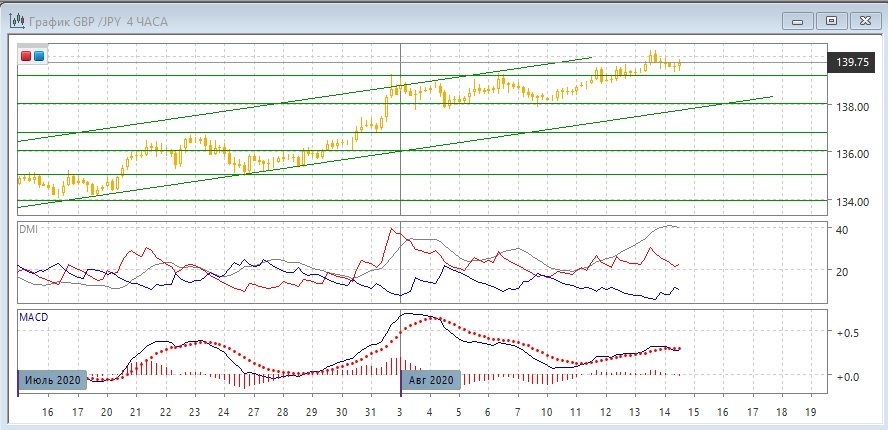888x430 pixels.
Task: Click the 138.00 level on price scale
Action: [x=851, y=106]
